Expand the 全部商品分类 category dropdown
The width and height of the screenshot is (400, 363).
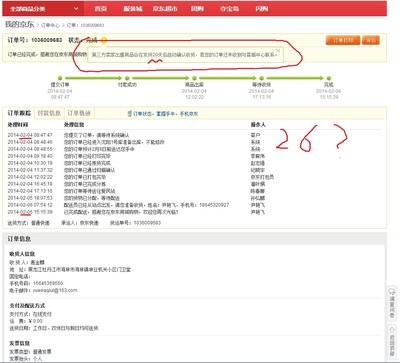tap(43, 9)
